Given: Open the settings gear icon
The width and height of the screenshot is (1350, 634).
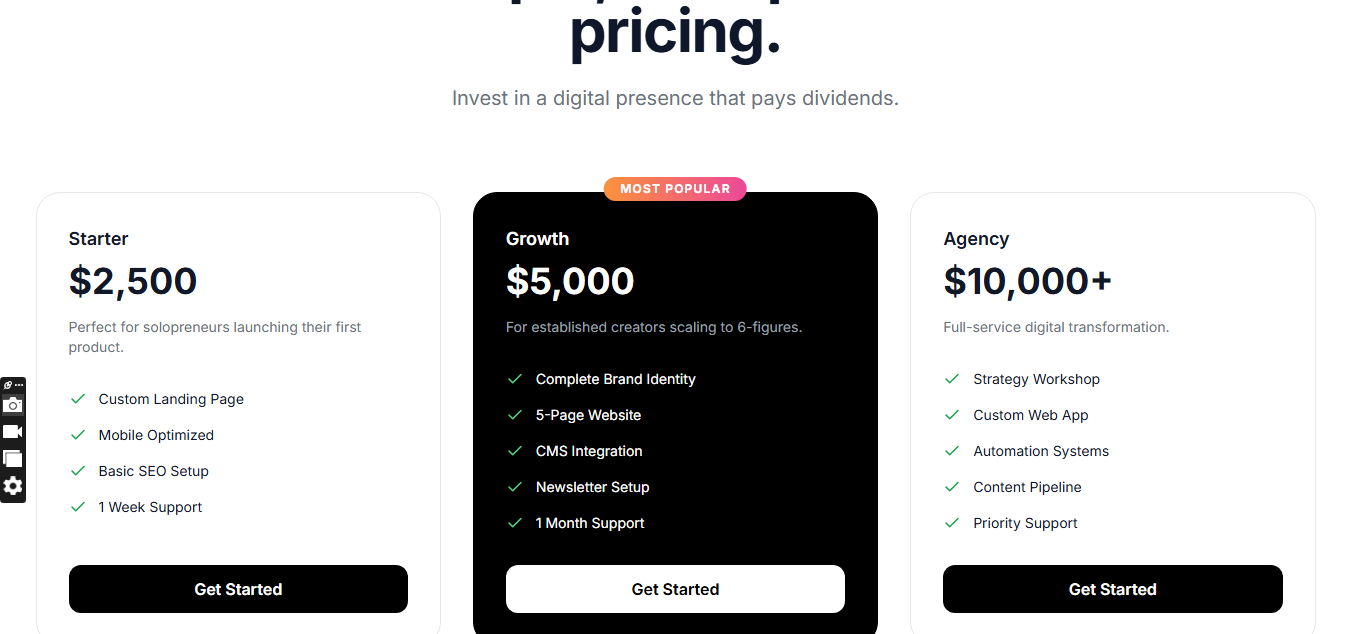Looking at the screenshot, I should point(12,486).
